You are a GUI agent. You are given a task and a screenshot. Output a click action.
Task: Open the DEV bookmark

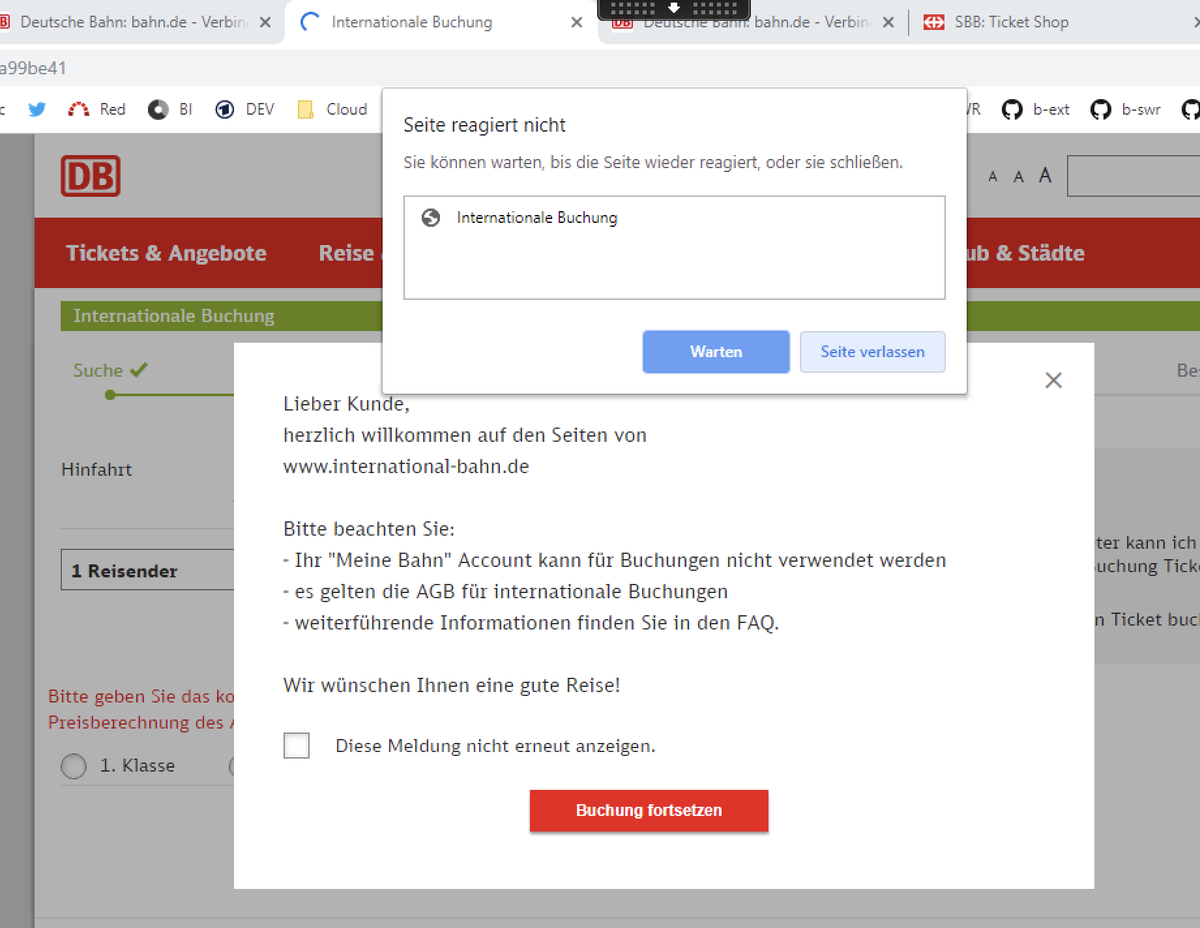pos(245,109)
